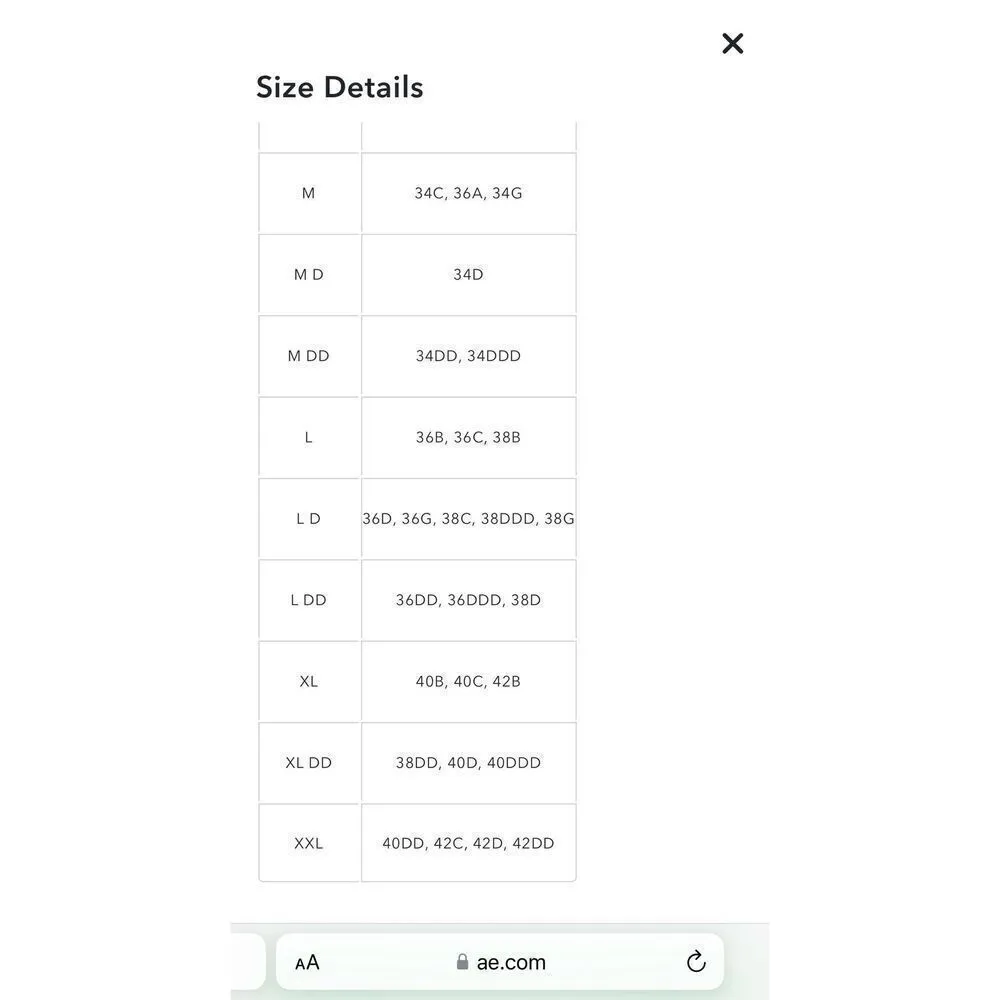Select the M DD size cell
The image size is (1000, 1000).
308,356
